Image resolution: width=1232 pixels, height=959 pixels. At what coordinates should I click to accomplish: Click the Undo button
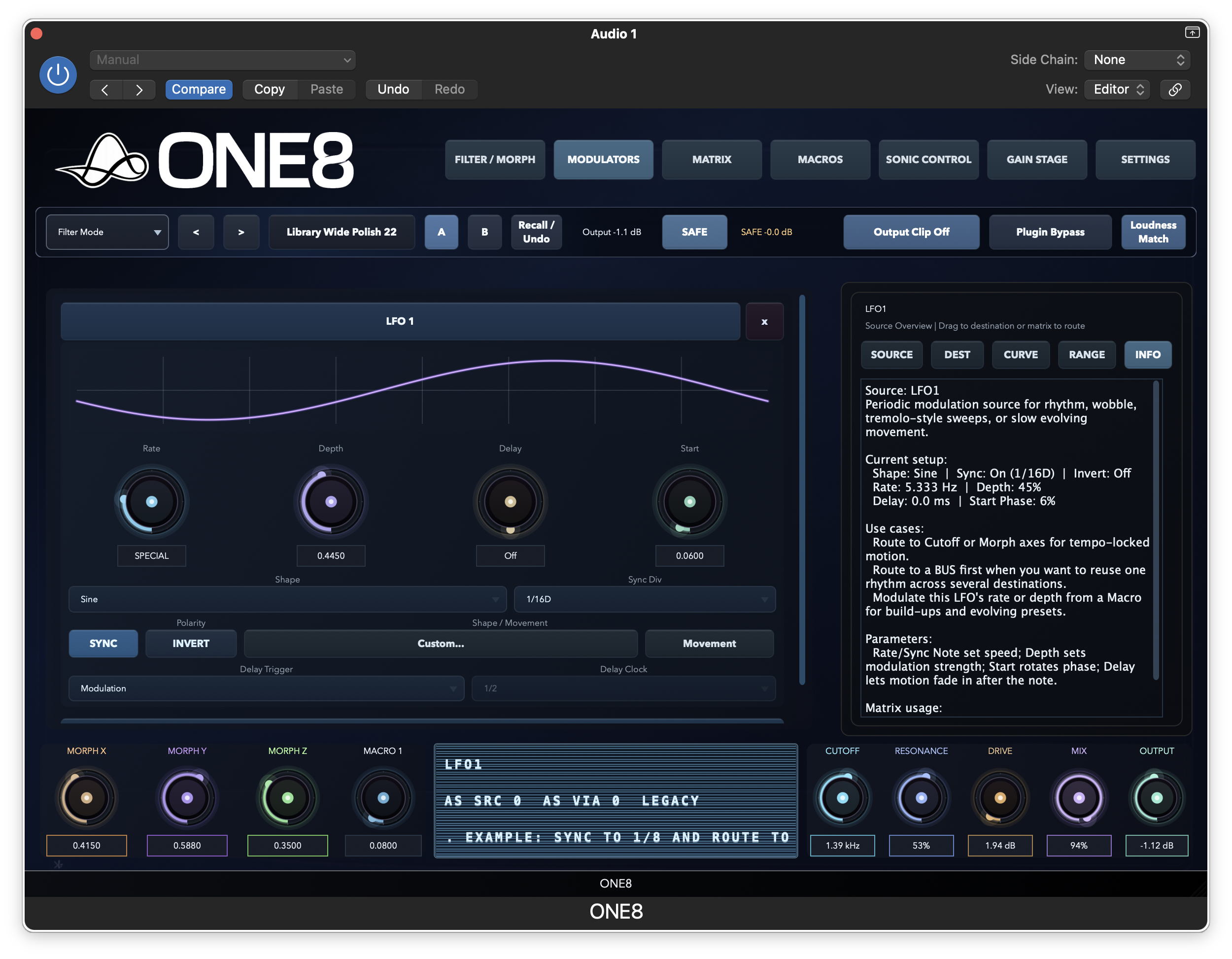pyautogui.click(x=393, y=89)
